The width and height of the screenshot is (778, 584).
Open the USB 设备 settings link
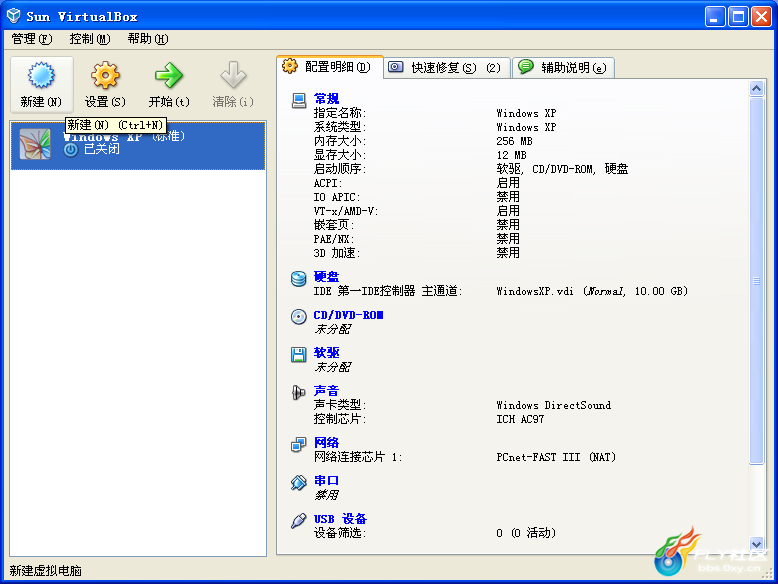340,519
